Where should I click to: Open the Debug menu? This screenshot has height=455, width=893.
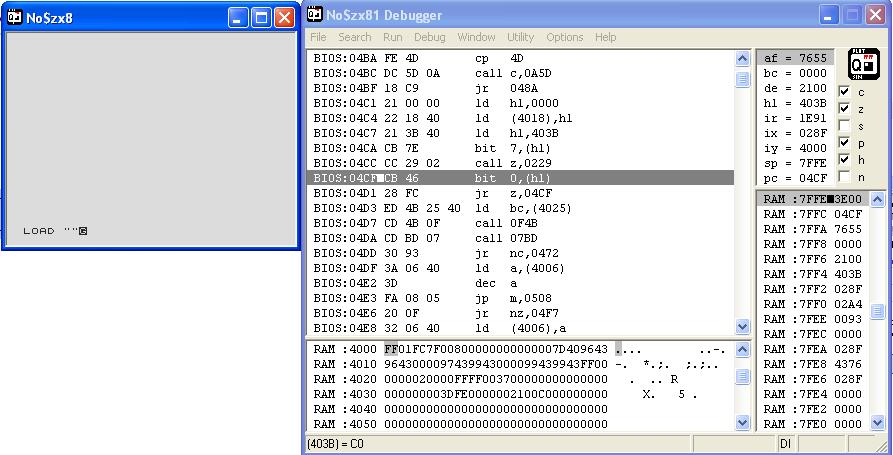430,37
